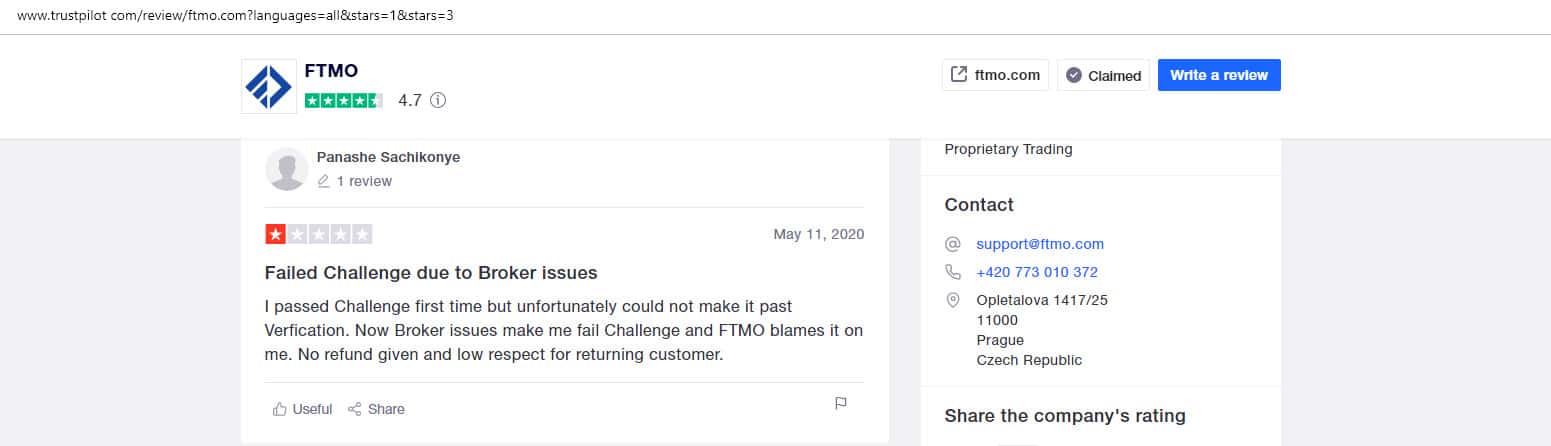Click the info icon beside 4.7 rating
The image size is (1551, 446).
click(x=438, y=100)
